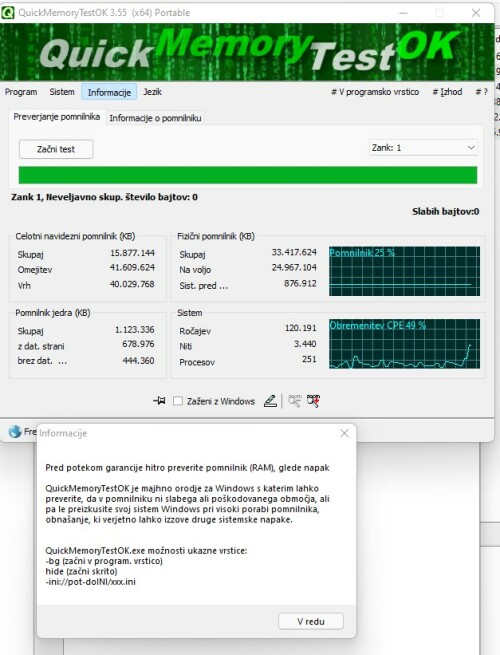Close the Informacije dialog with X
This screenshot has height=655, width=500.
(344, 433)
